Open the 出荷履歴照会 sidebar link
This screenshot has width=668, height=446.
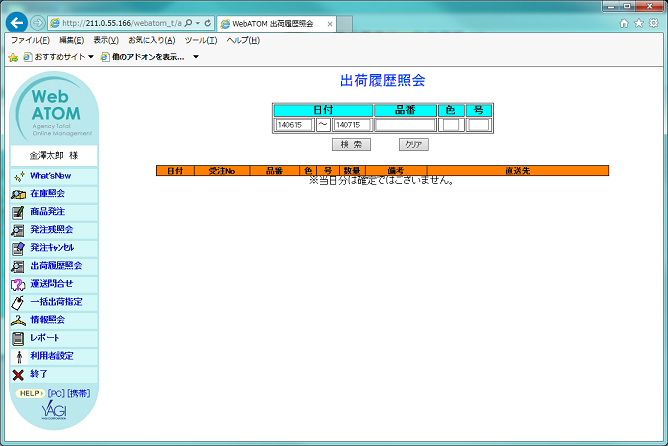[x=56, y=266]
